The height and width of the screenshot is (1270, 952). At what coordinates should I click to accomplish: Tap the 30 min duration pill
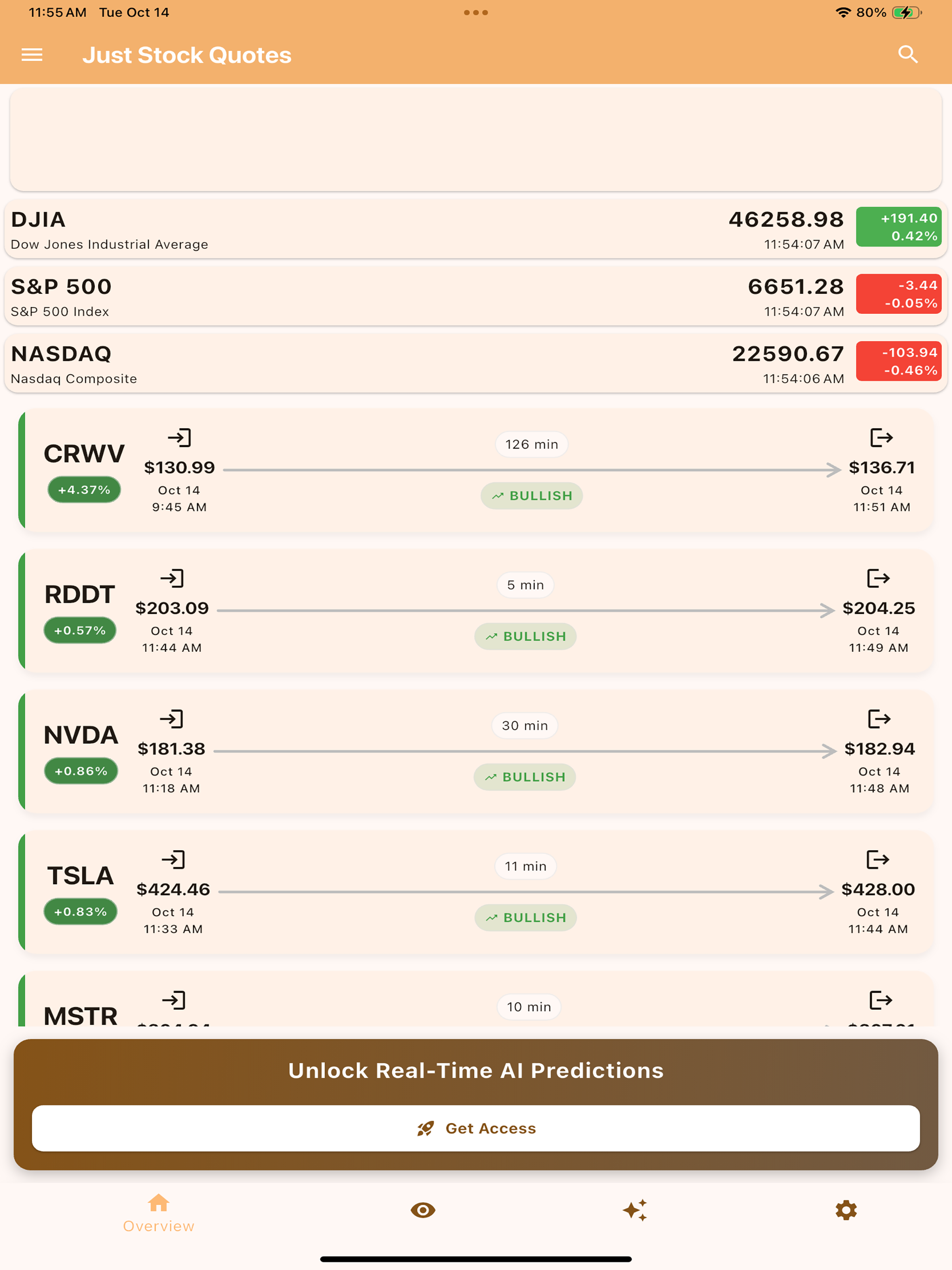coord(525,726)
